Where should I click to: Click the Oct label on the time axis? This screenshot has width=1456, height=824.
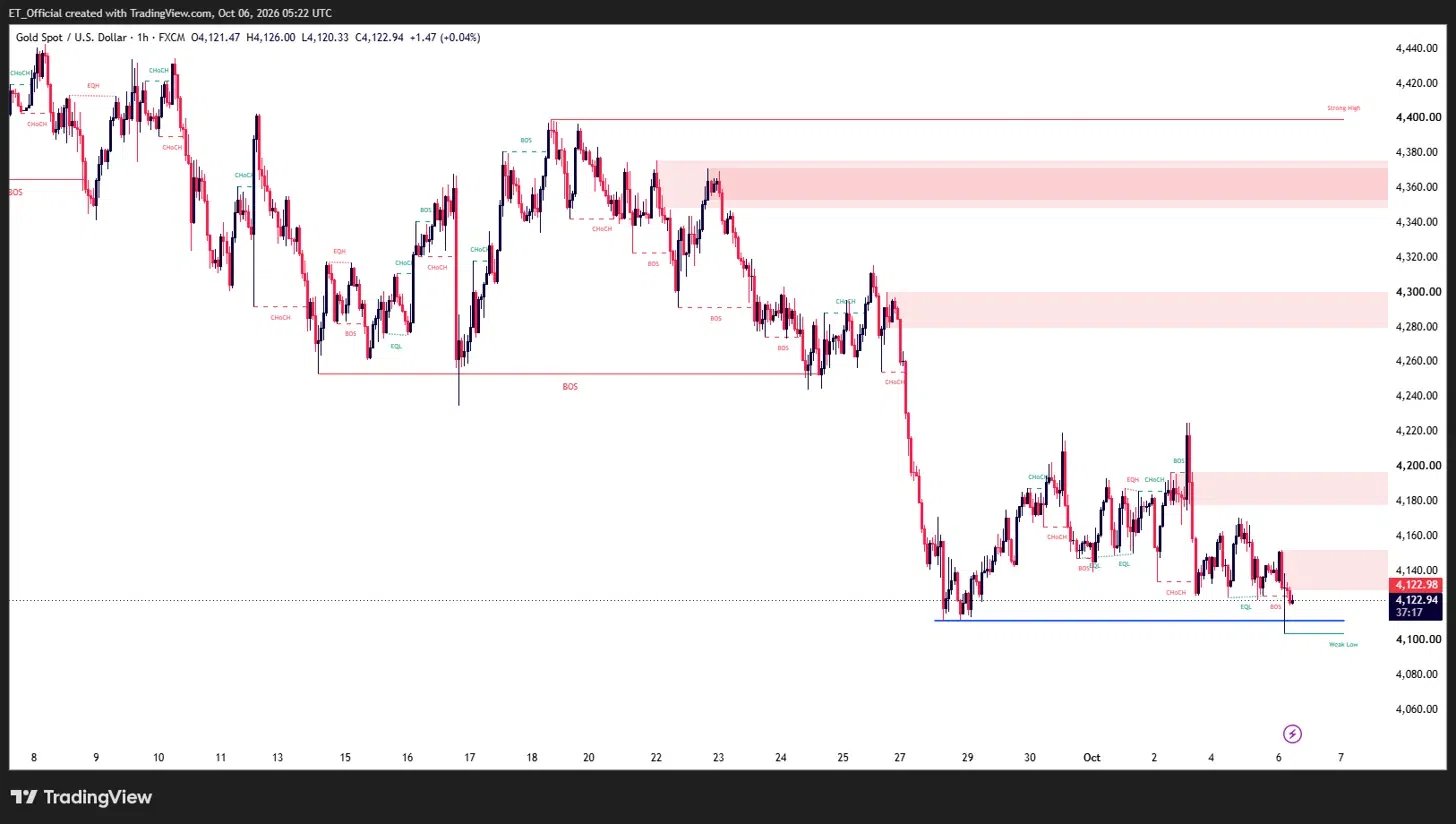pos(1092,758)
